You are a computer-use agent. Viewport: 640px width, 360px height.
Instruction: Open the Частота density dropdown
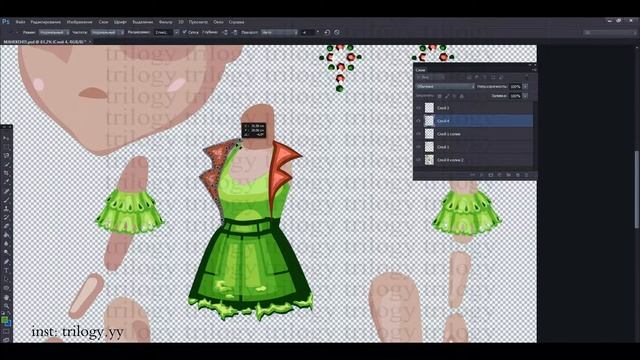tap(107, 32)
